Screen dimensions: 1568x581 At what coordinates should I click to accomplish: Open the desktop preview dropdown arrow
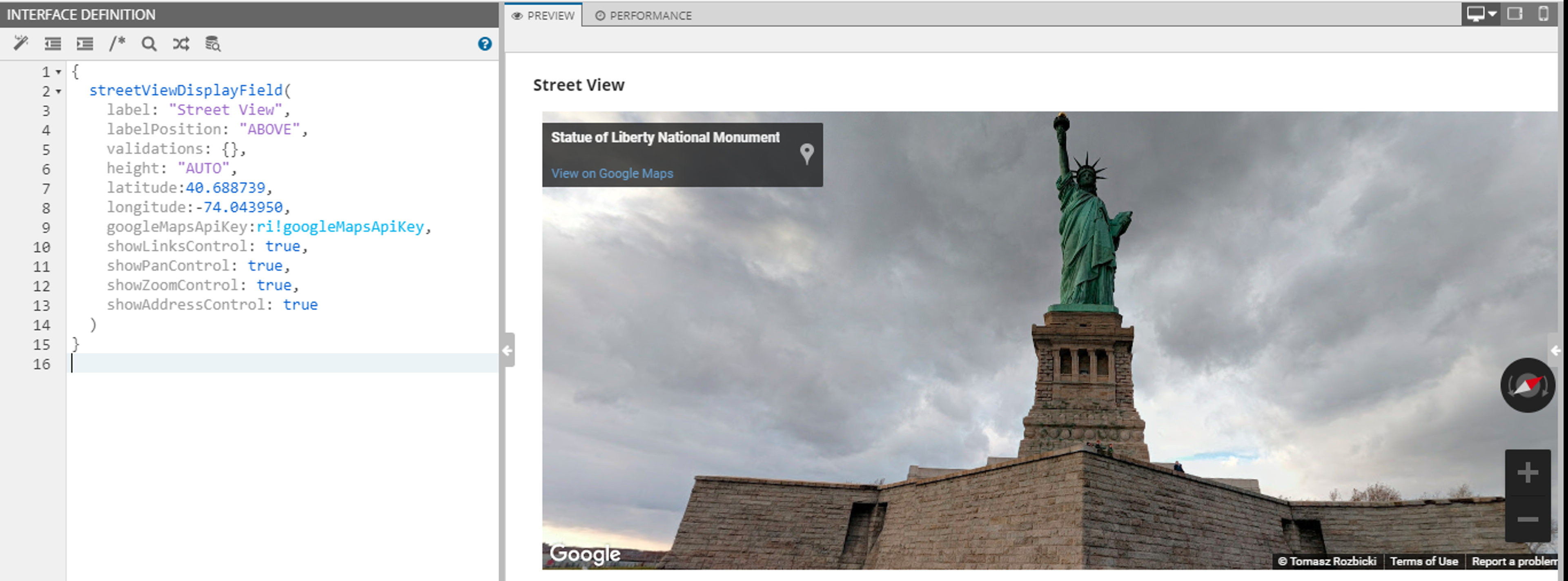[1492, 13]
